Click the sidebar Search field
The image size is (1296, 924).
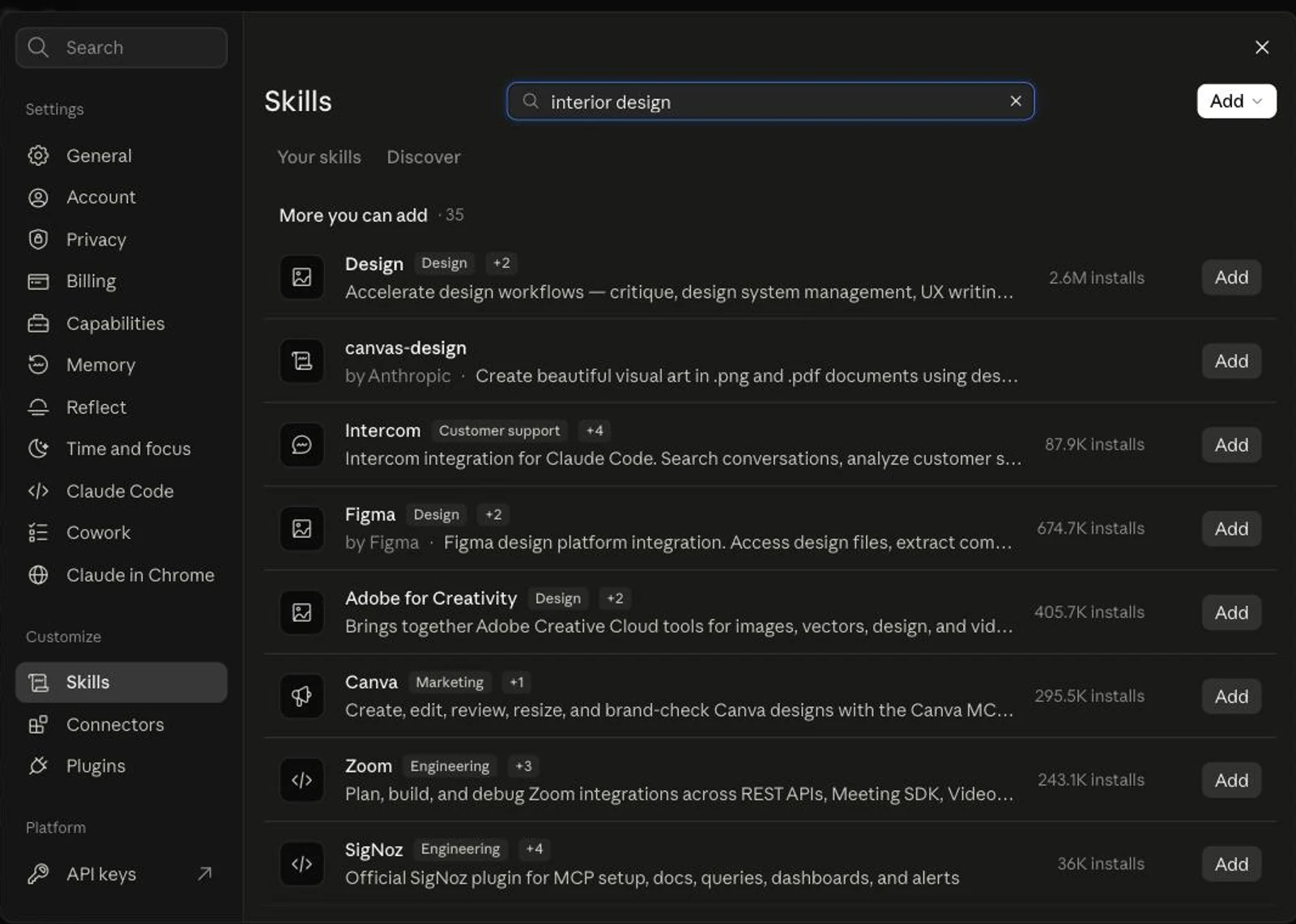tap(122, 48)
